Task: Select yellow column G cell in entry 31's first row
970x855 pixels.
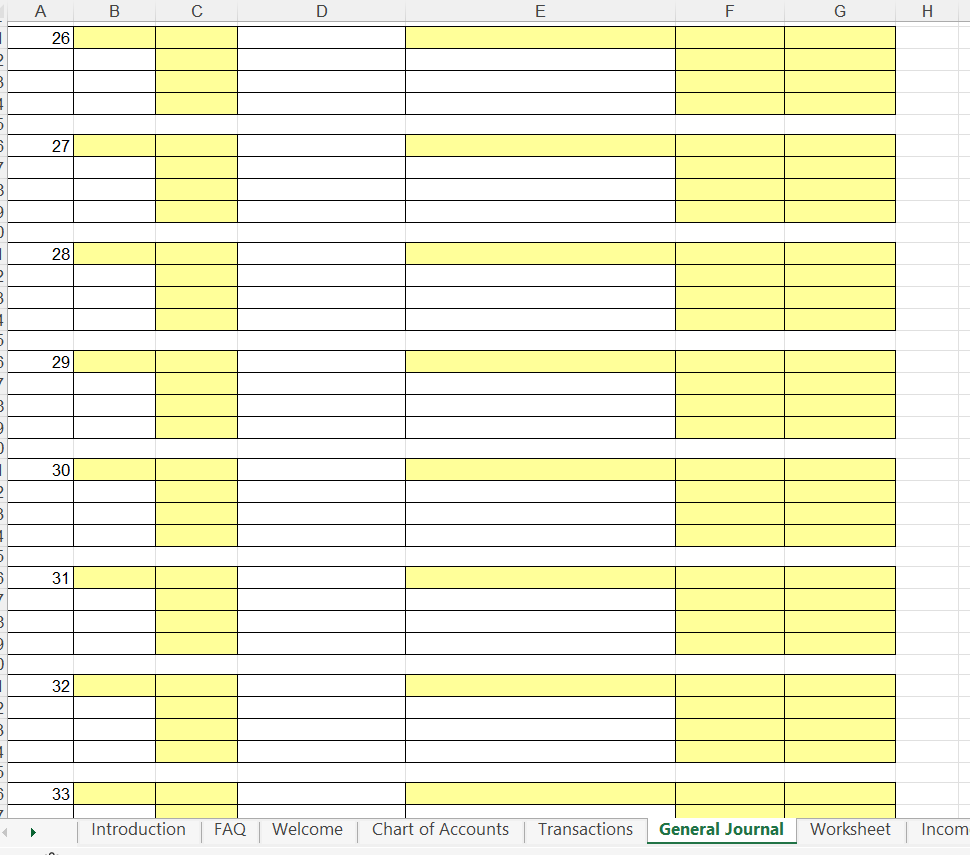Action: pos(840,578)
